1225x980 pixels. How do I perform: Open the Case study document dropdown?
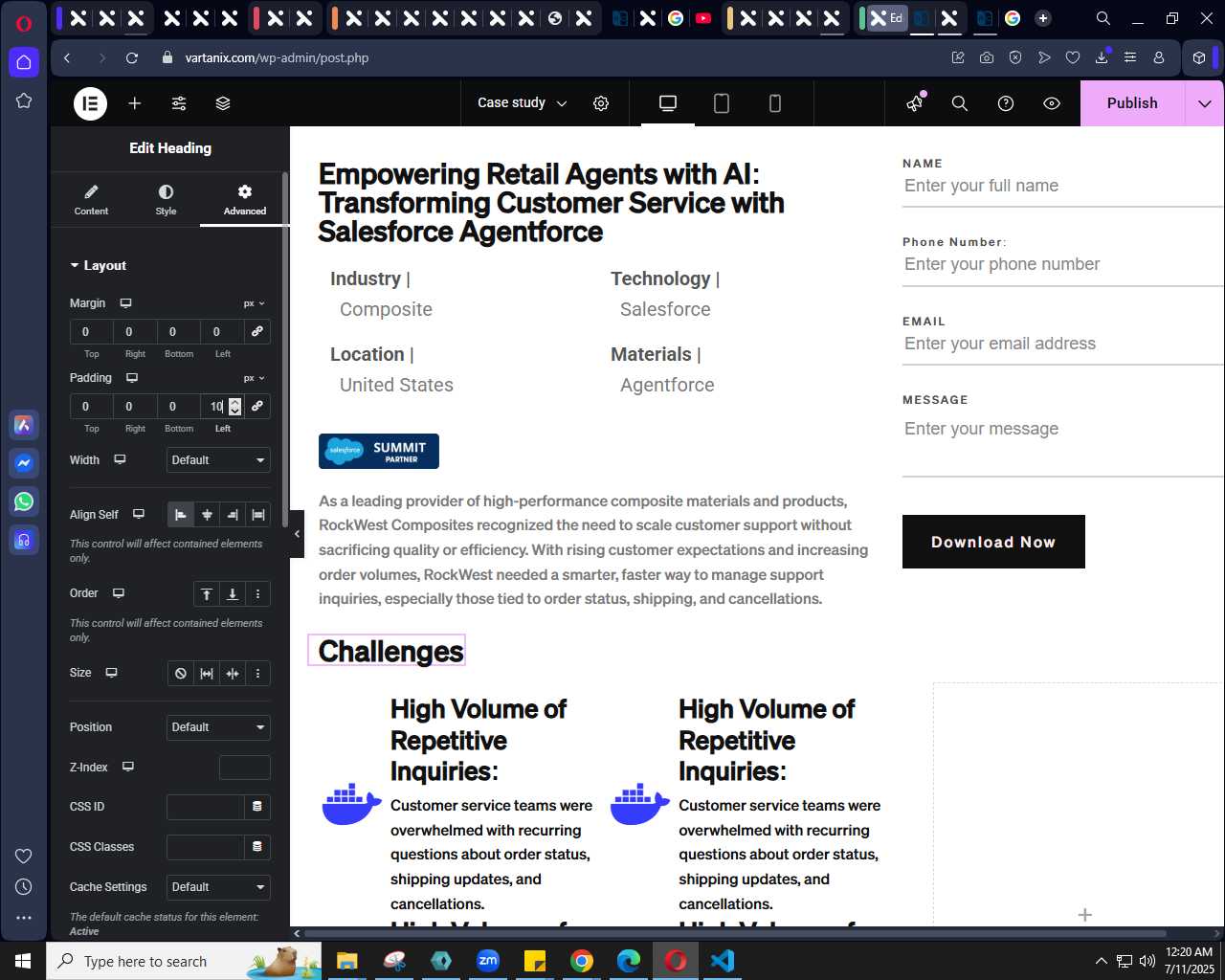tap(523, 103)
